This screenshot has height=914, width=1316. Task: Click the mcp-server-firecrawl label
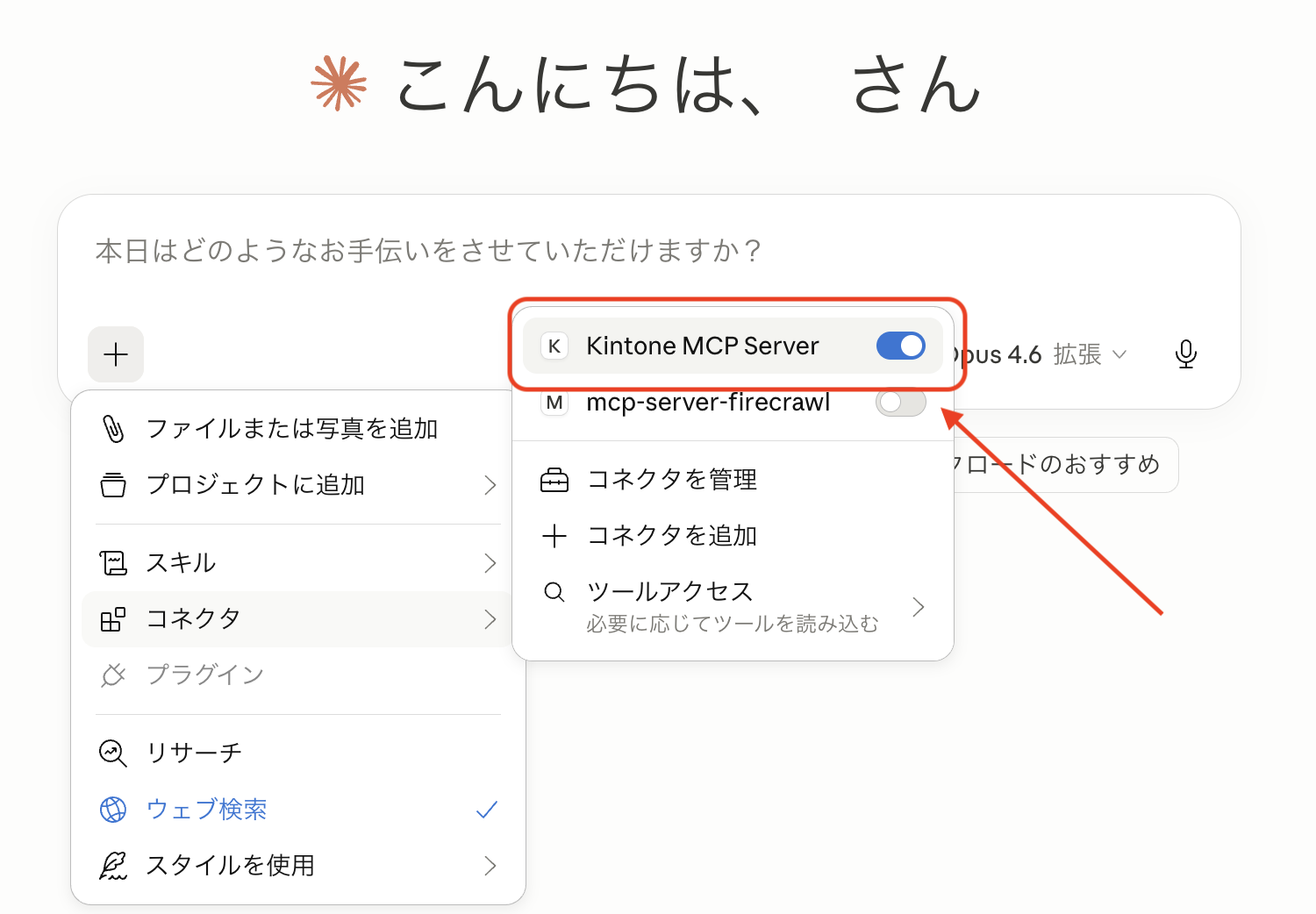pos(708,403)
